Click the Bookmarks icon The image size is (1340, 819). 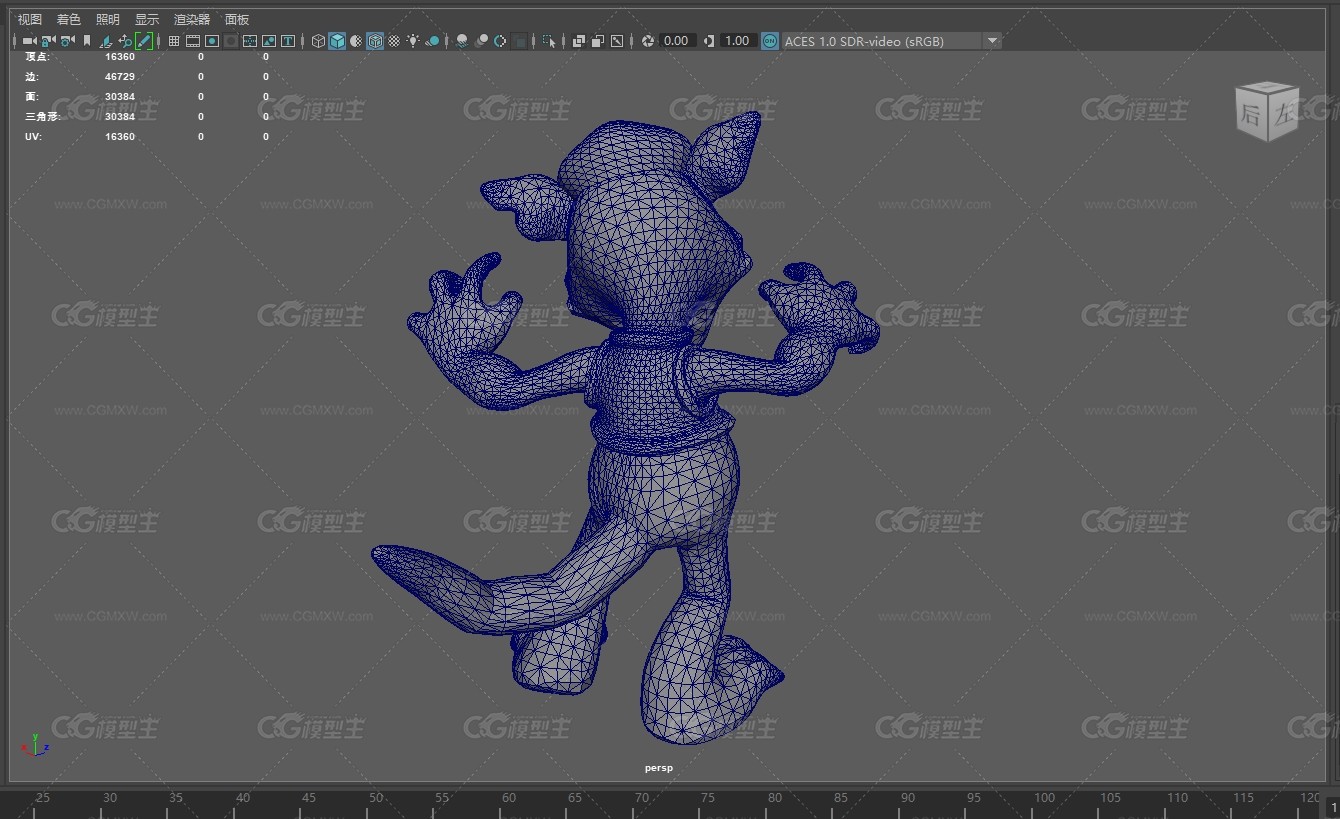coord(87,41)
